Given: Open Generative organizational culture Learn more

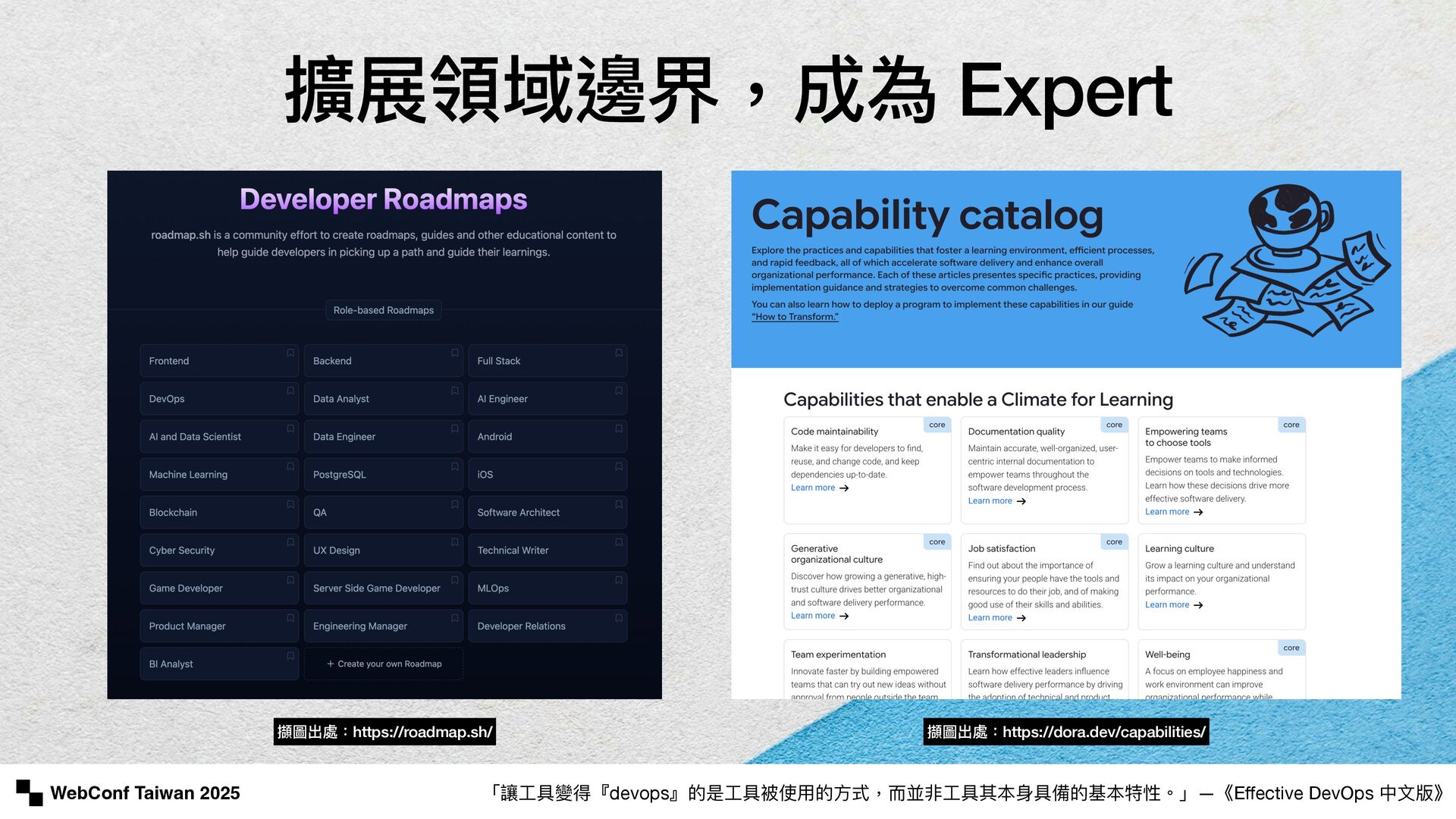Looking at the screenshot, I should (813, 617).
